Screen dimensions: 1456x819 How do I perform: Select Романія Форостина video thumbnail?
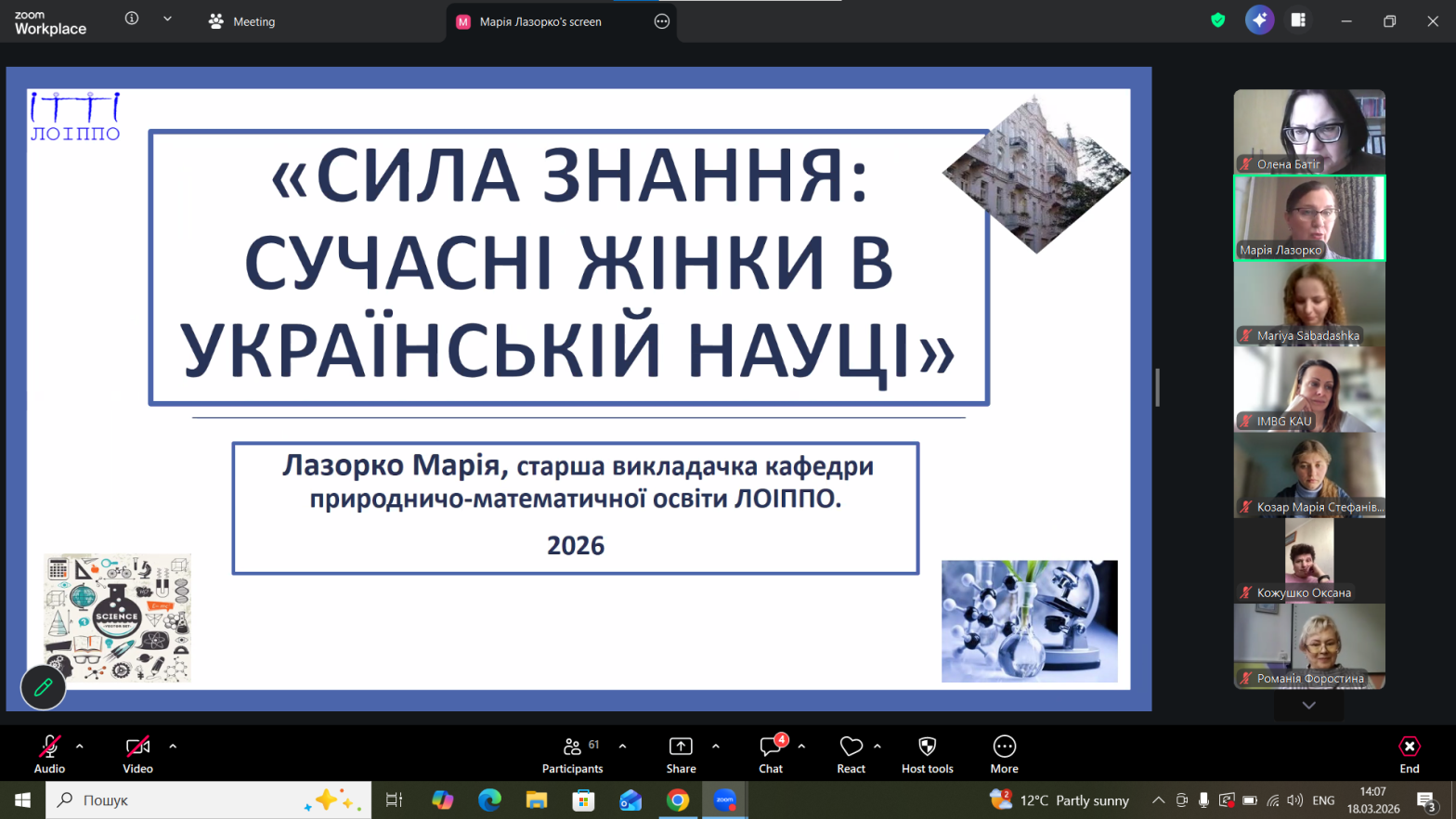(x=1308, y=647)
